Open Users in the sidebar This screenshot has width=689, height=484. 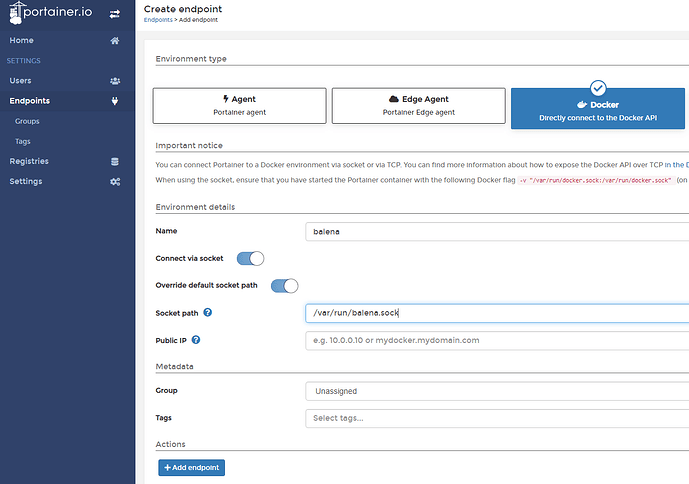tap(67, 81)
